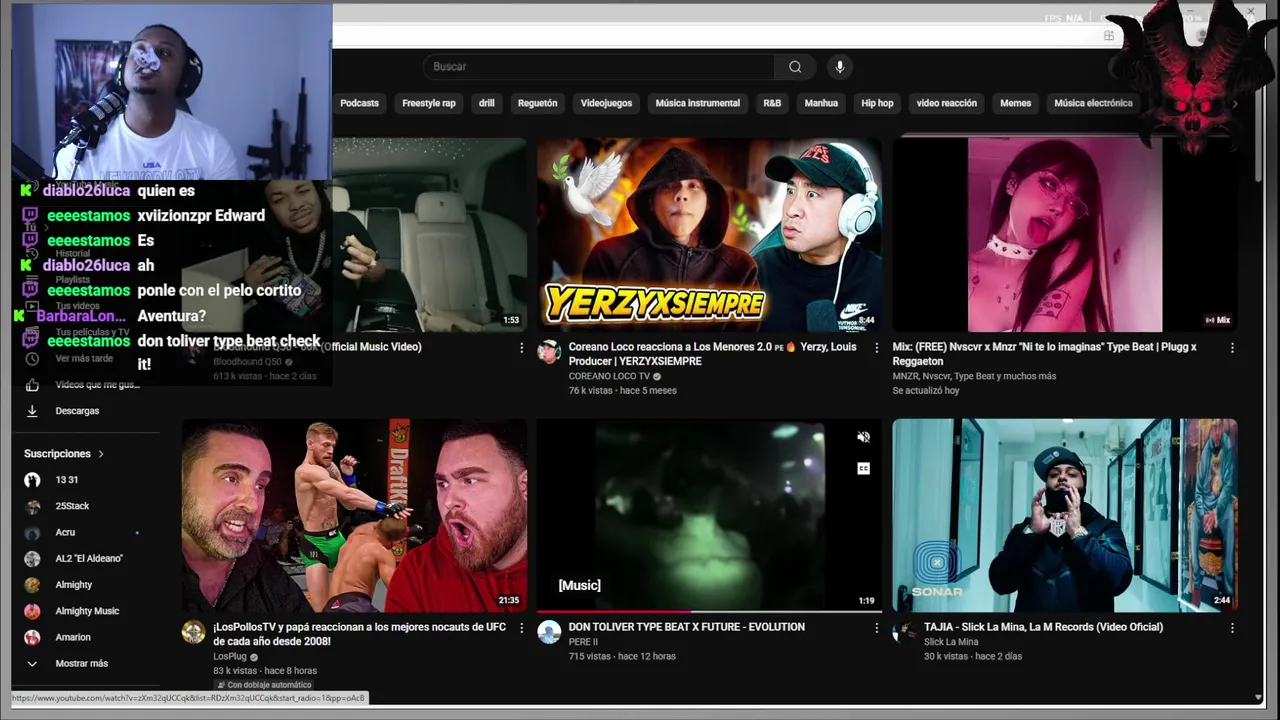Expand the Suscripciones section chevron
This screenshot has height=720, width=1280.
pos(100,454)
